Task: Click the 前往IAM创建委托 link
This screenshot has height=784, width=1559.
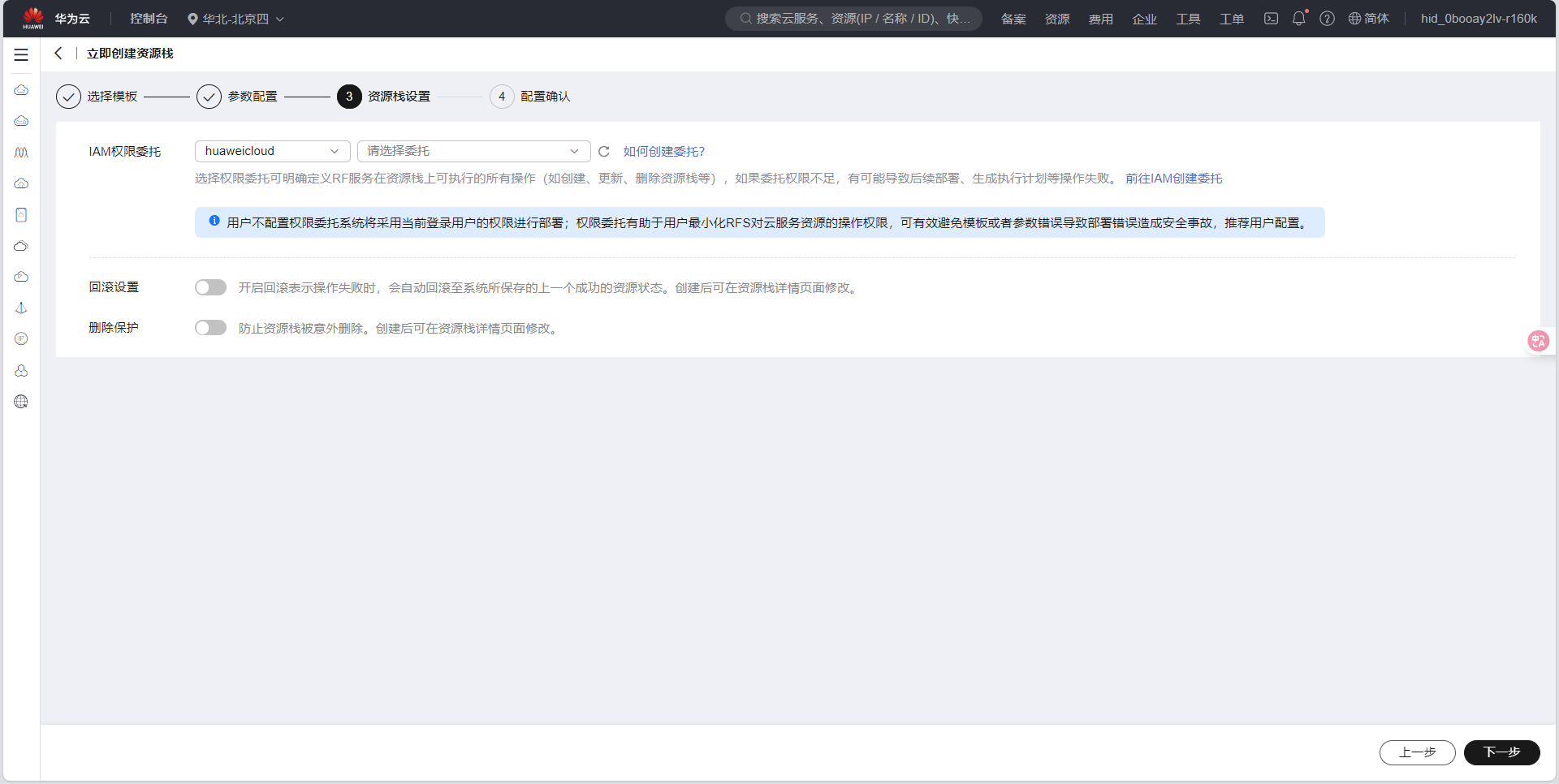Action: click(1173, 179)
